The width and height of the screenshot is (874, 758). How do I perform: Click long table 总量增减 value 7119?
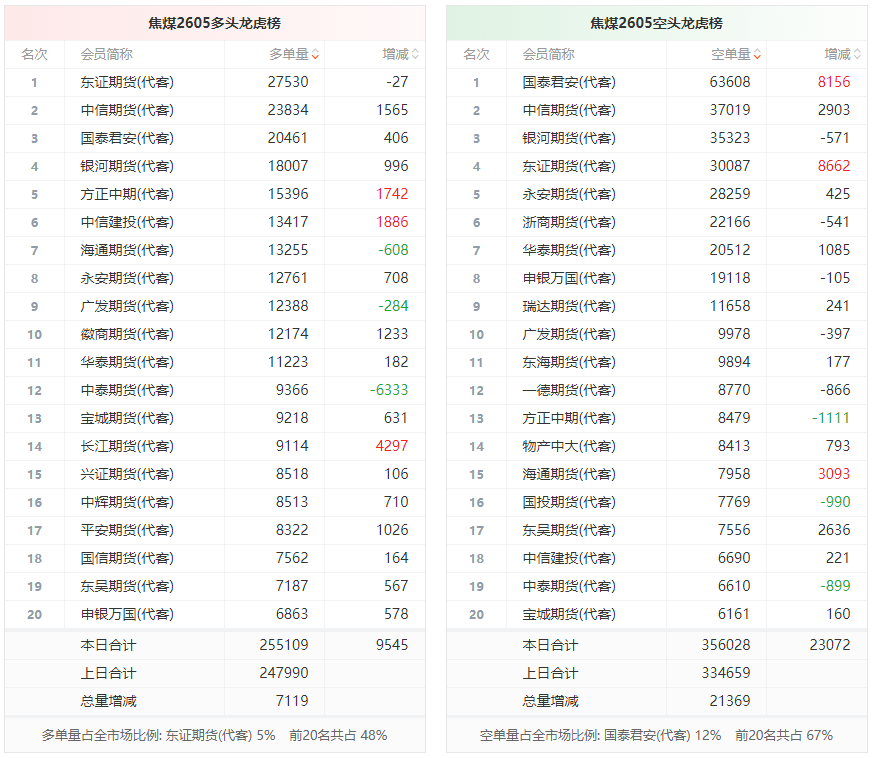292,701
